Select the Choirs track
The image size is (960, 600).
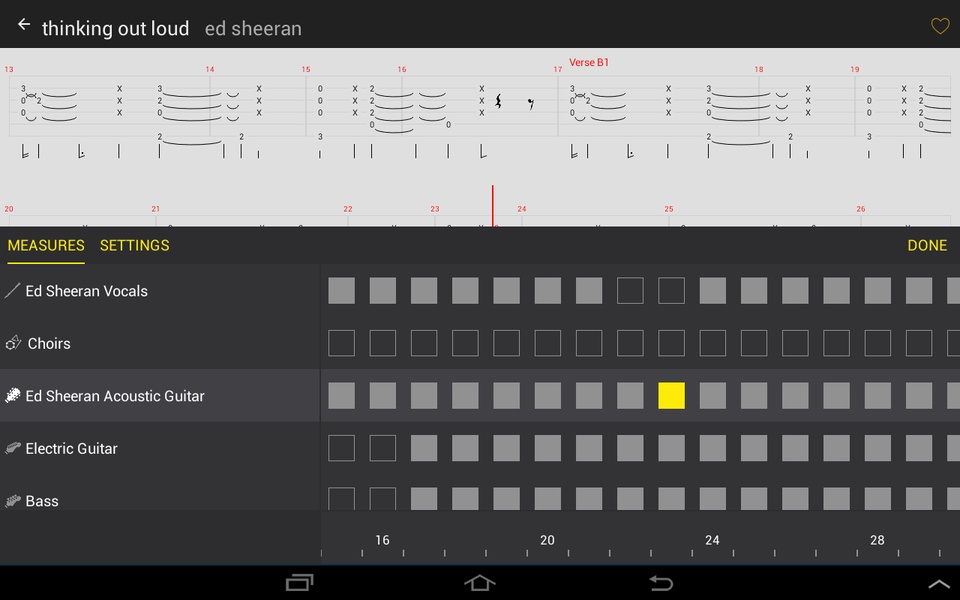point(160,343)
